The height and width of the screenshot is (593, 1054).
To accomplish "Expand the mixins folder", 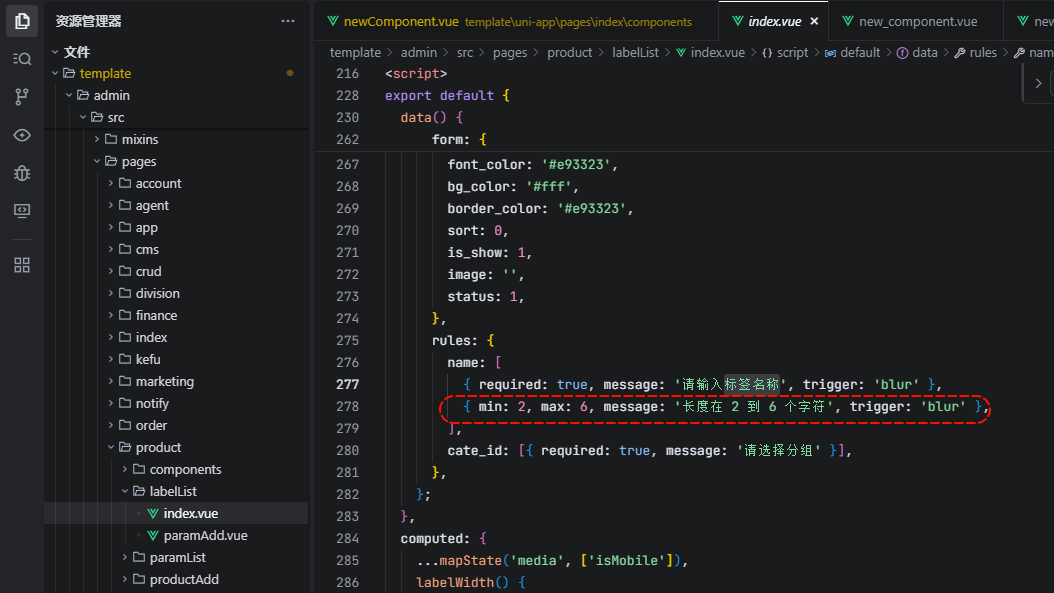I will pos(97,139).
